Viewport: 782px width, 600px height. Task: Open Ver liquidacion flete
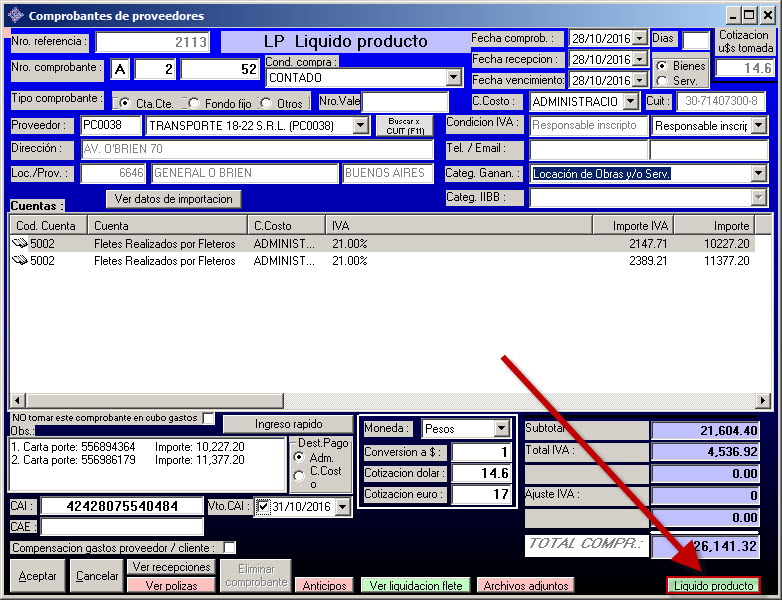point(414,585)
